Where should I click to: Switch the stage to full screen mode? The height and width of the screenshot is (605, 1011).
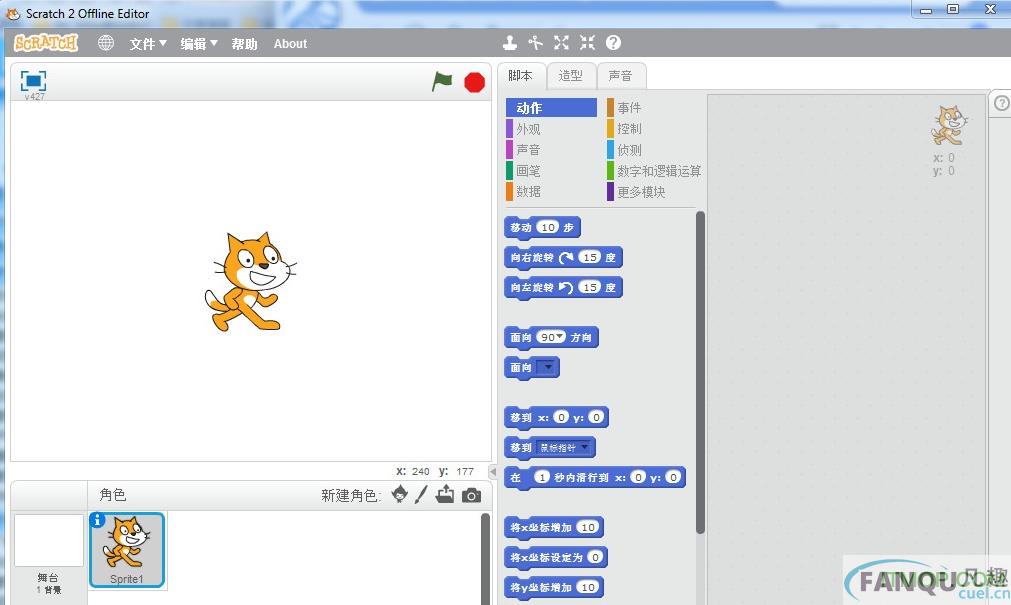[x=33, y=81]
